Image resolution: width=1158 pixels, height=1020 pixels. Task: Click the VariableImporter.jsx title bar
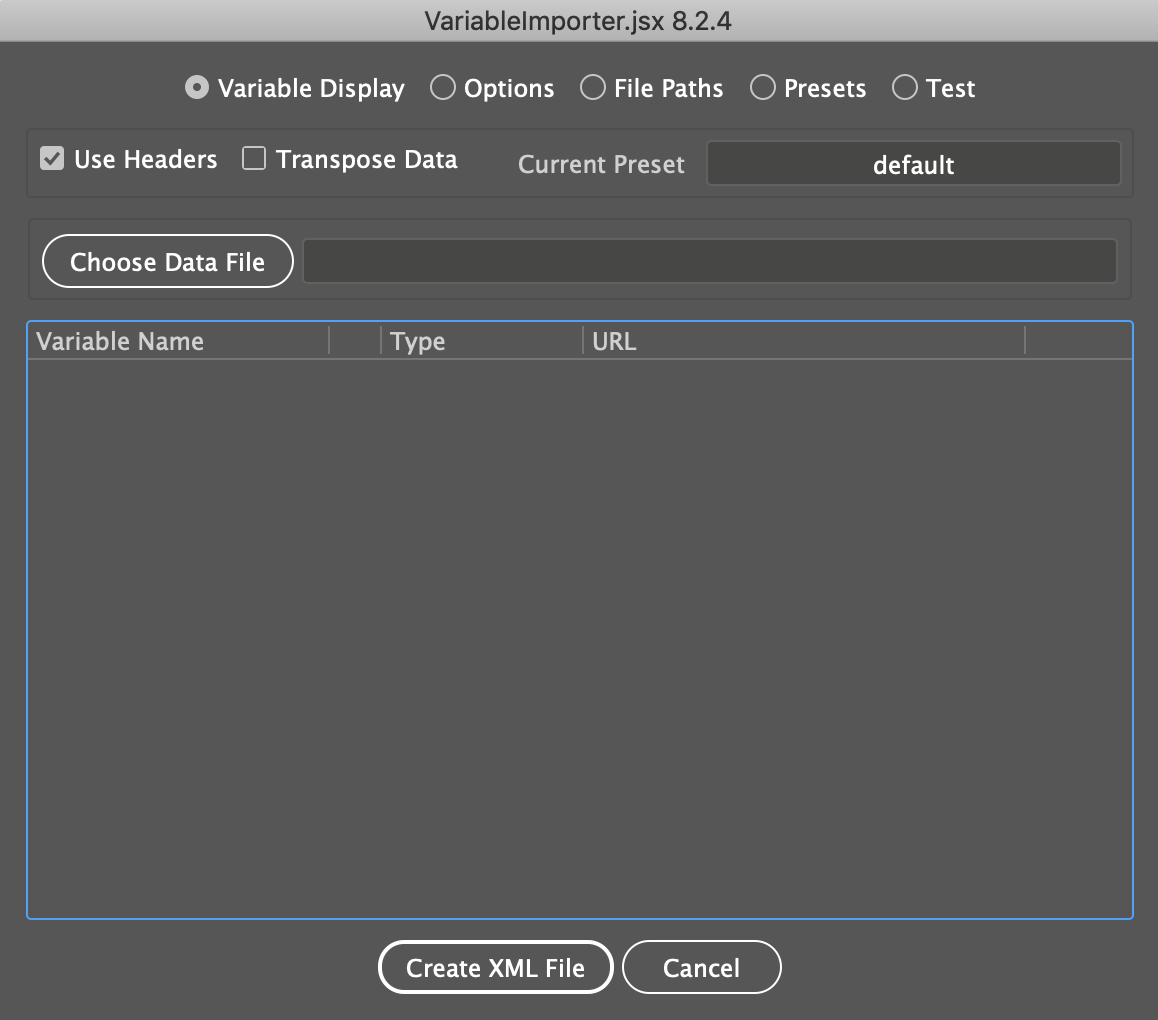(579, 21)
